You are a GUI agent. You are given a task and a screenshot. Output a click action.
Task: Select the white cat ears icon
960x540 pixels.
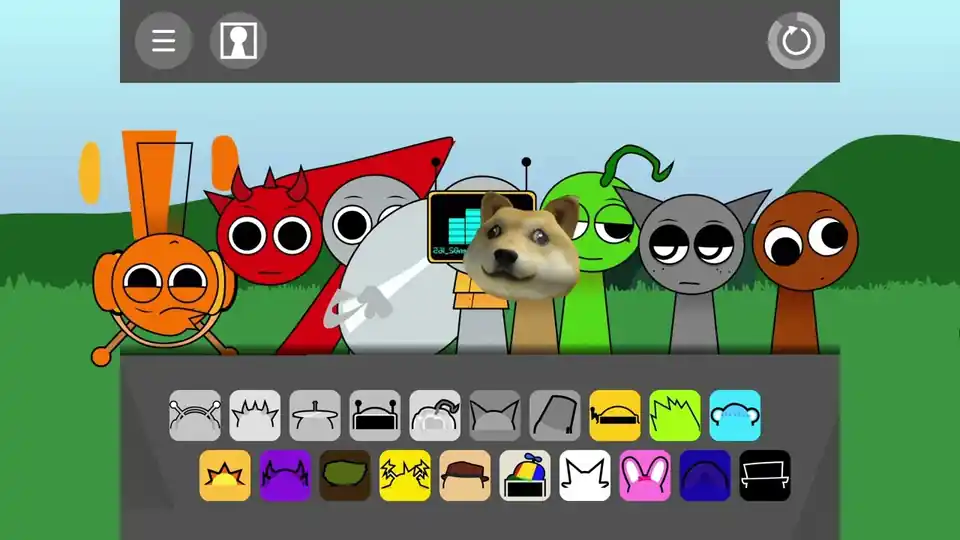[585, 476]
